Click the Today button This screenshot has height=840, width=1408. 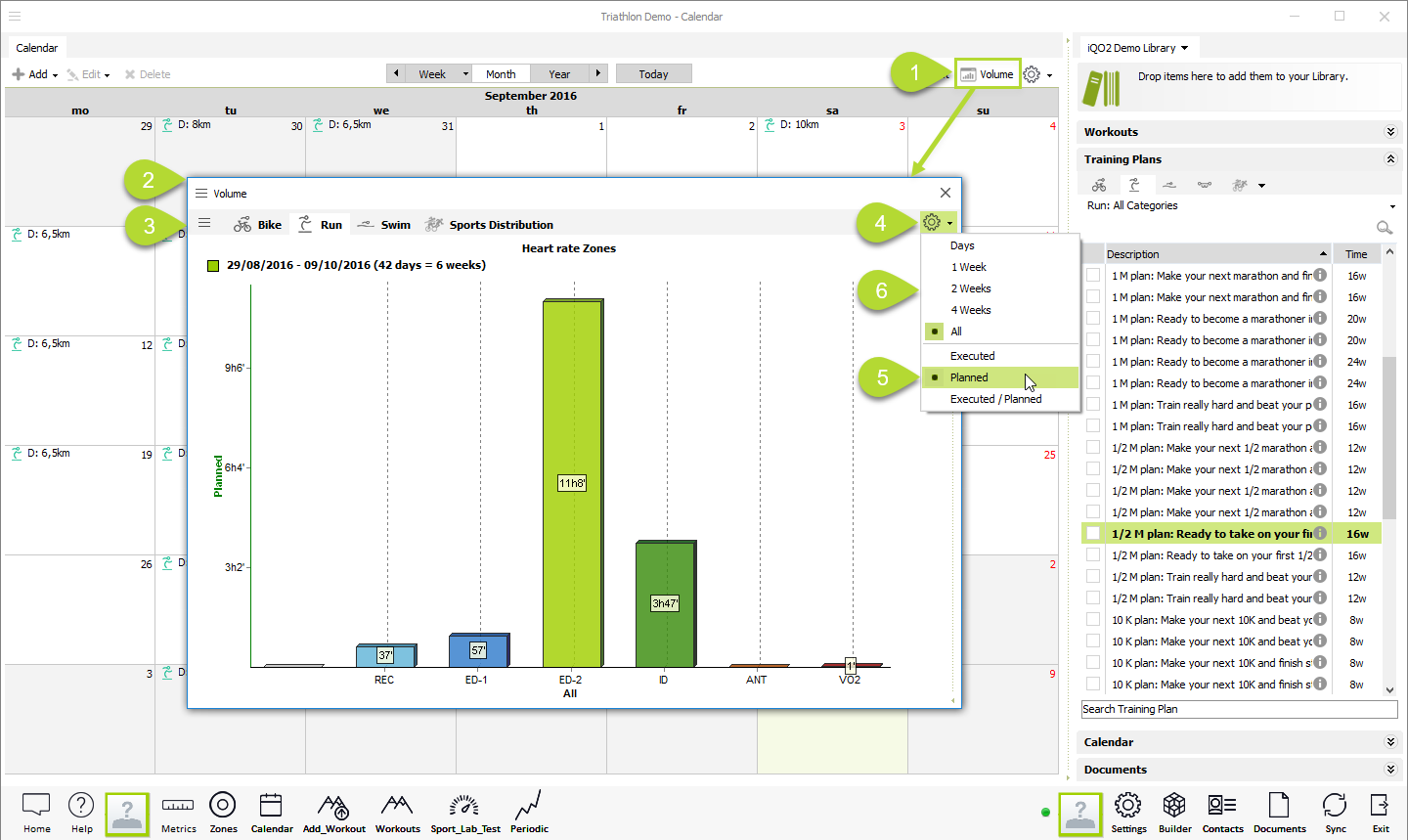click(653, 74)
